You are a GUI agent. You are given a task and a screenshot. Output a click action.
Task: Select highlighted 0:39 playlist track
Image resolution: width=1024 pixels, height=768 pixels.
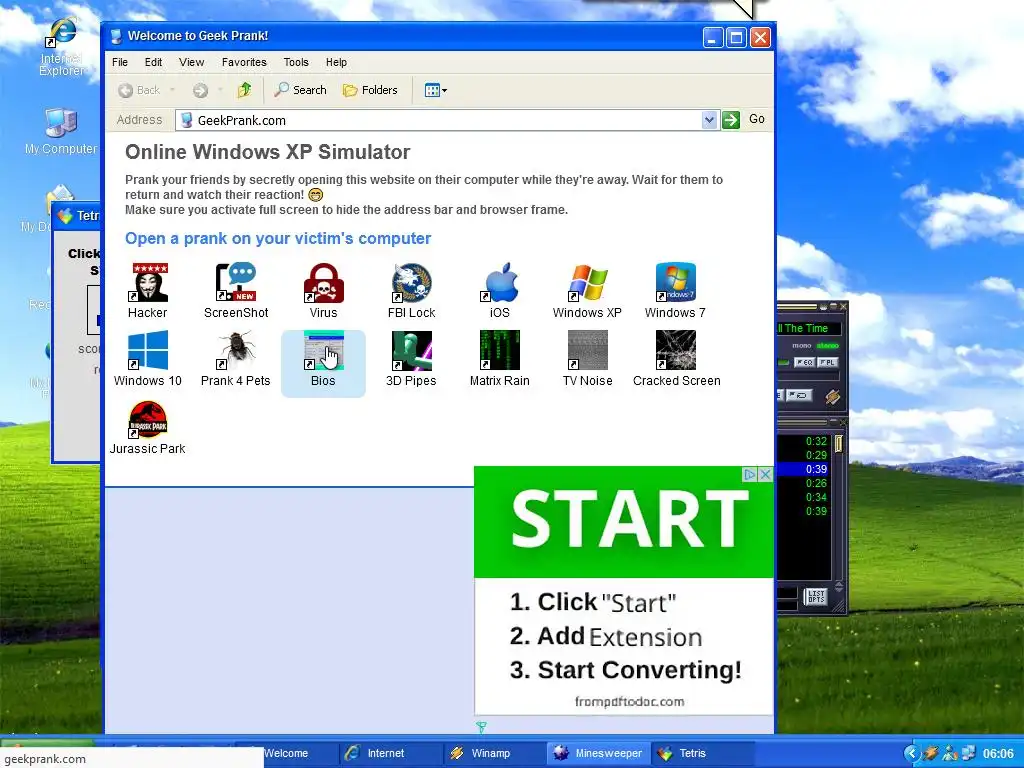[805, 469]
